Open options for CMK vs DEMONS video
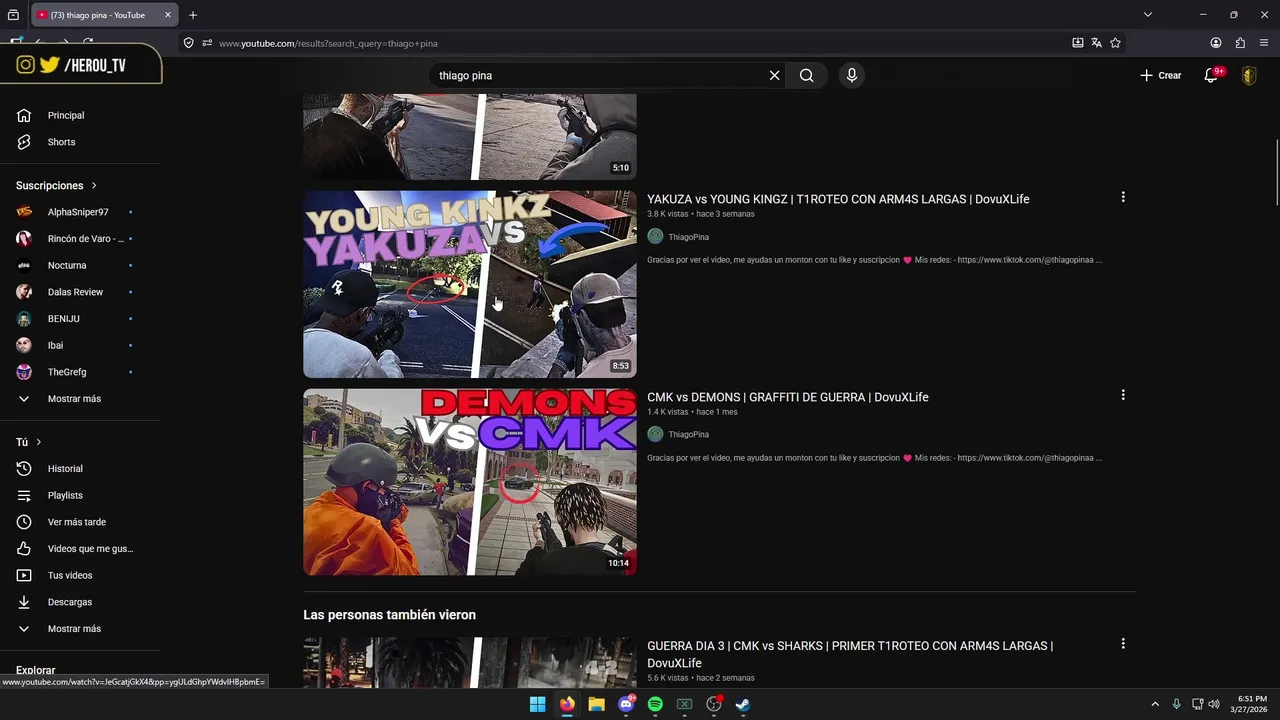 [1123, 395]
